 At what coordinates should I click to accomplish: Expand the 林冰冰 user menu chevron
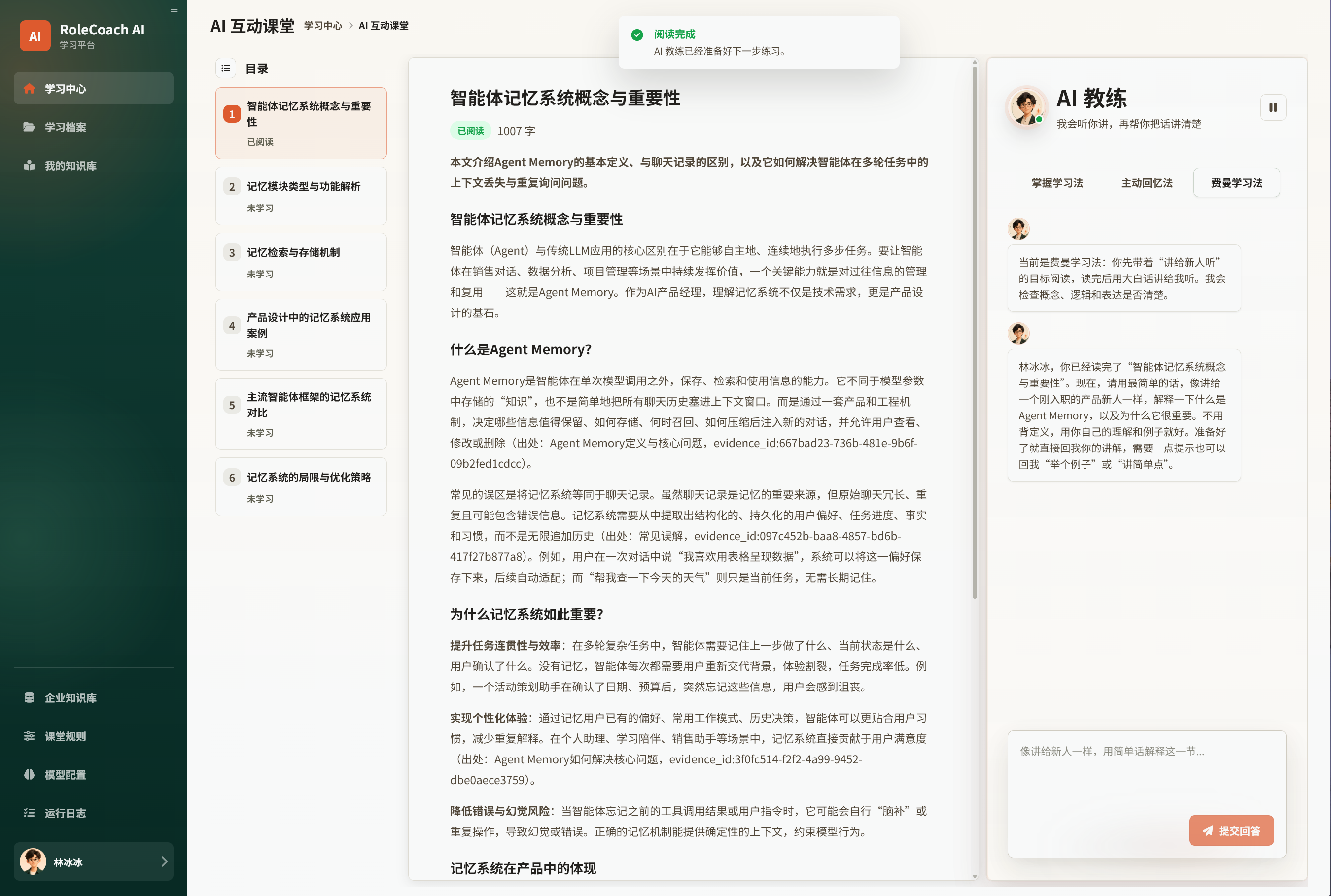[164, 861]
